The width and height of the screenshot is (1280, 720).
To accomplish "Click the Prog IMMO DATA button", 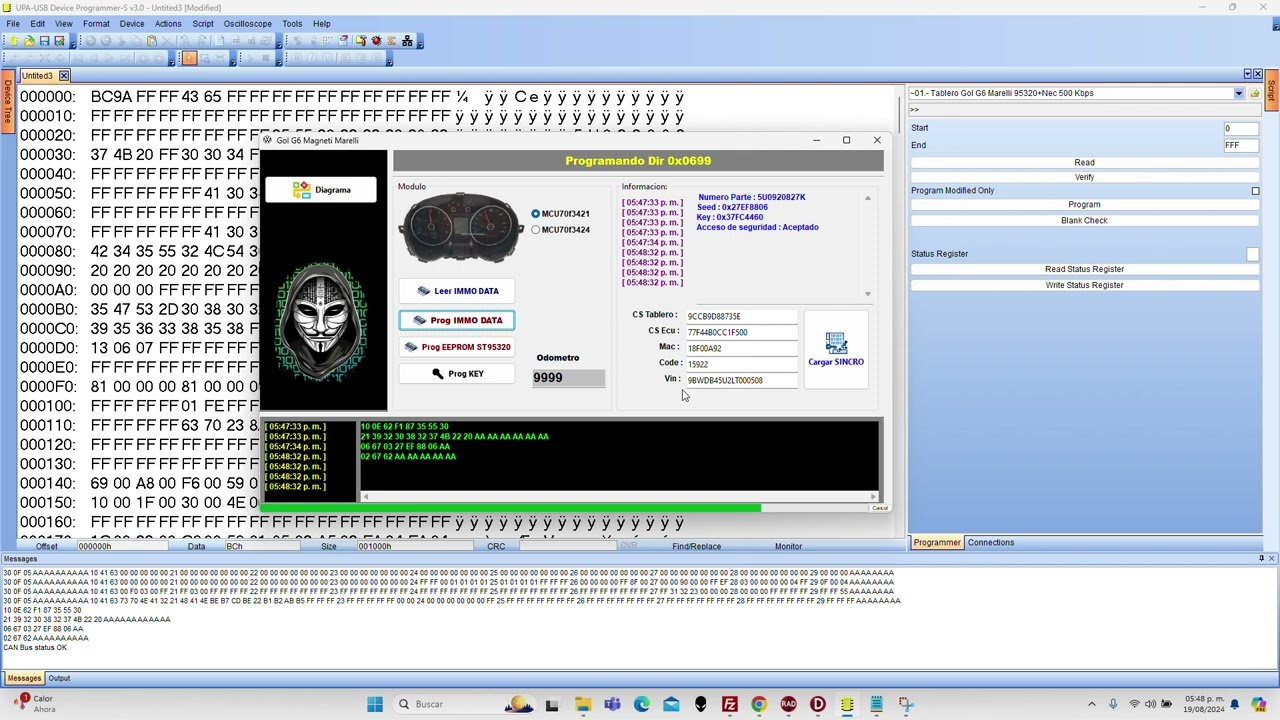I will 457,320.
